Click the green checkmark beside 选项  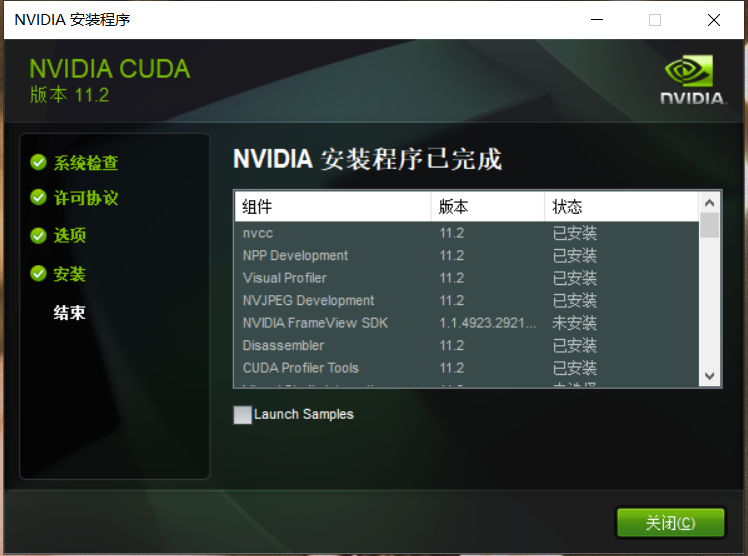38,235
